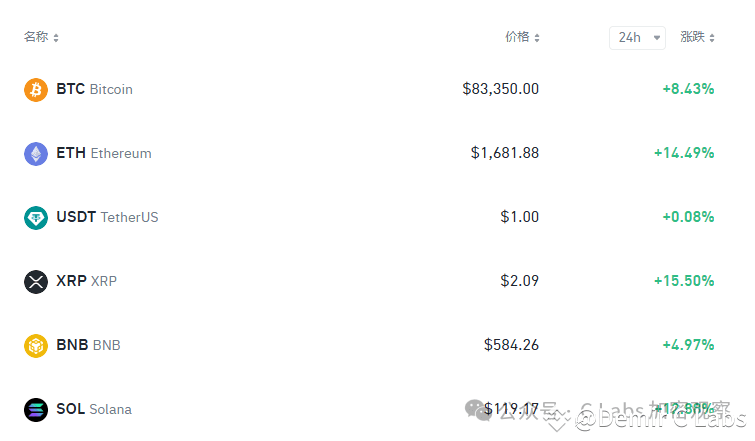The image size is (755, 441).
Task: Click the purple Ethereum diamond icon
Action: coord(36,154)
